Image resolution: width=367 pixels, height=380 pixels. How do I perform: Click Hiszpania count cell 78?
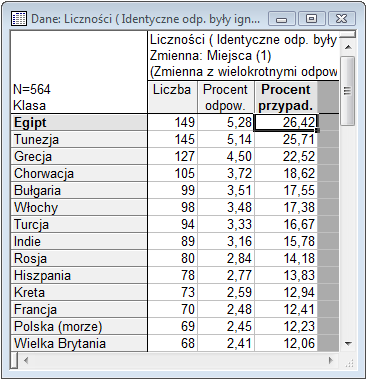pyautogui.click(x=173, y=276)
